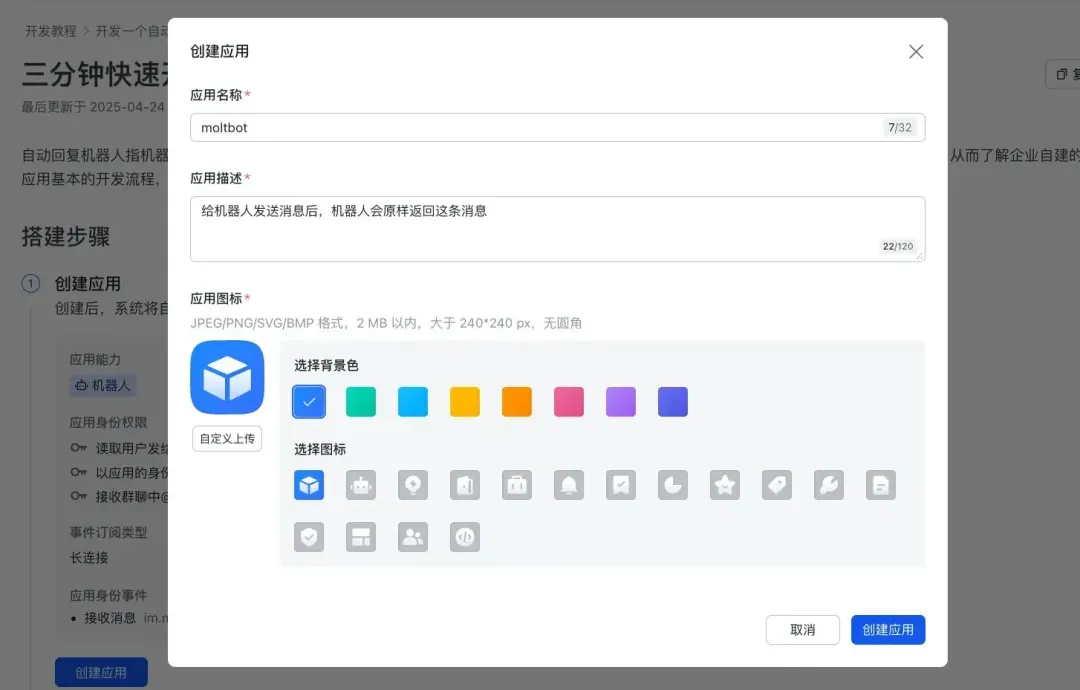This screenshot has width=1080, height=690.
Task: Pick the price tag icon
Action: 777,485
